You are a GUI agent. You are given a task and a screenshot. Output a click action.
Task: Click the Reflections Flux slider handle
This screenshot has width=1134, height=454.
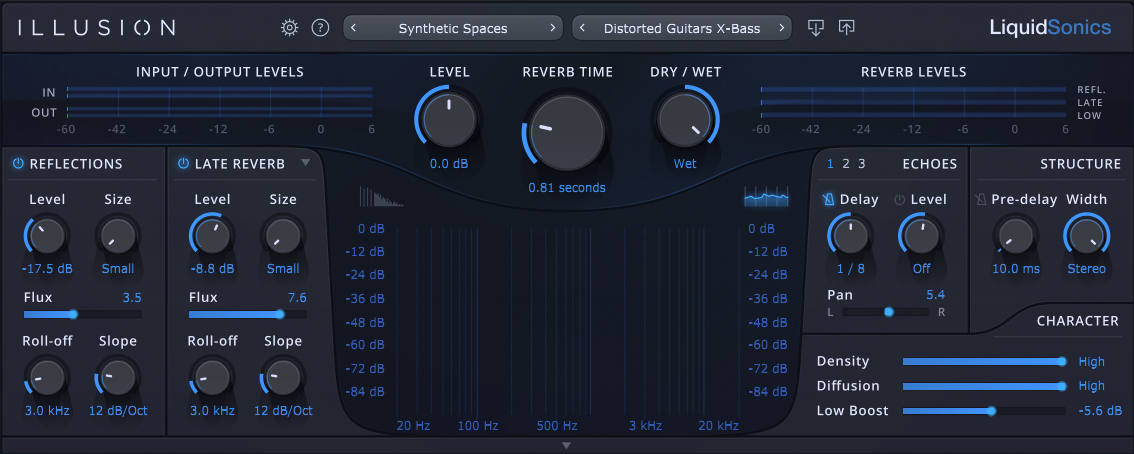click(73, 314)
